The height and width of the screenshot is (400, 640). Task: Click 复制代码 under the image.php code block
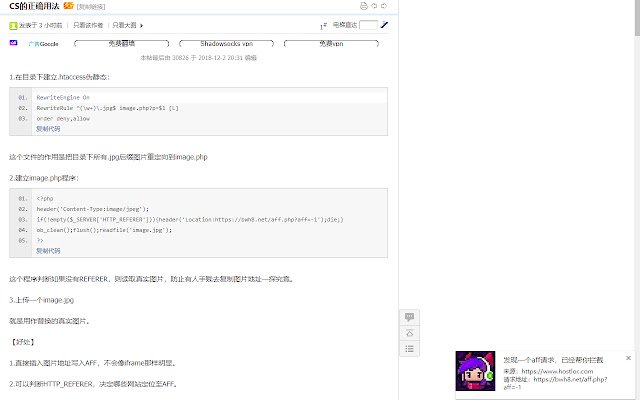click(48, 251)
